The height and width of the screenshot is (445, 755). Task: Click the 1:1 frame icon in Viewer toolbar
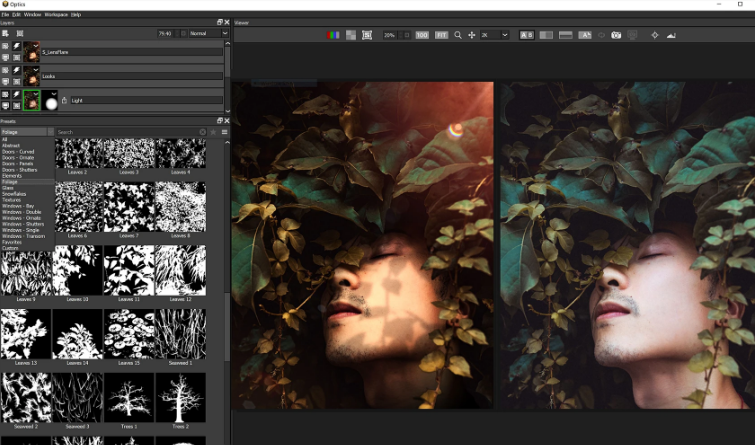(x=367, y=35)
